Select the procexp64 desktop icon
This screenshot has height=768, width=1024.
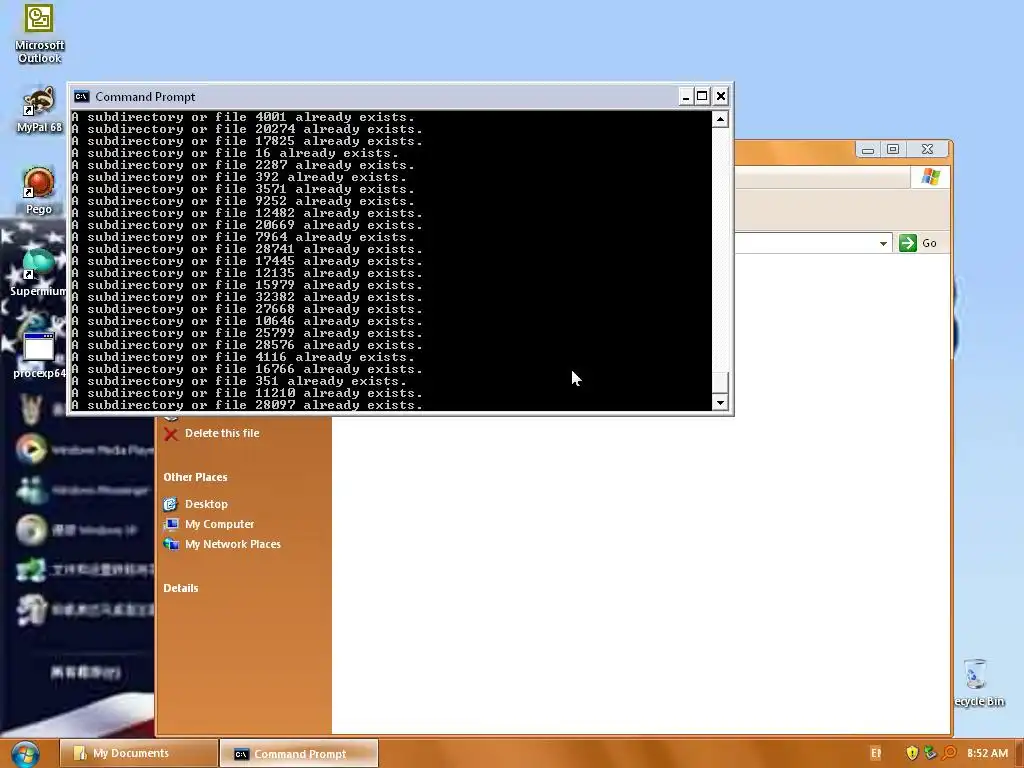[x=39, y=355]
